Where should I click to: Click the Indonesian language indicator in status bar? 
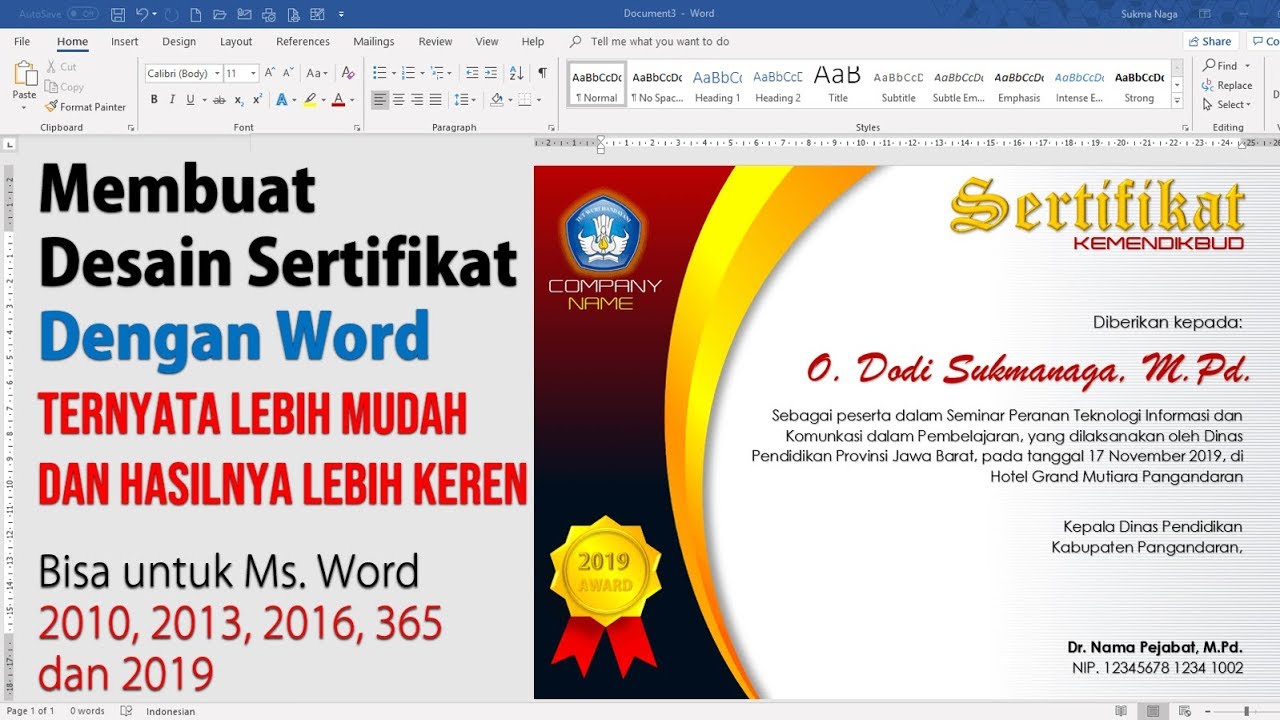(171, 711)
